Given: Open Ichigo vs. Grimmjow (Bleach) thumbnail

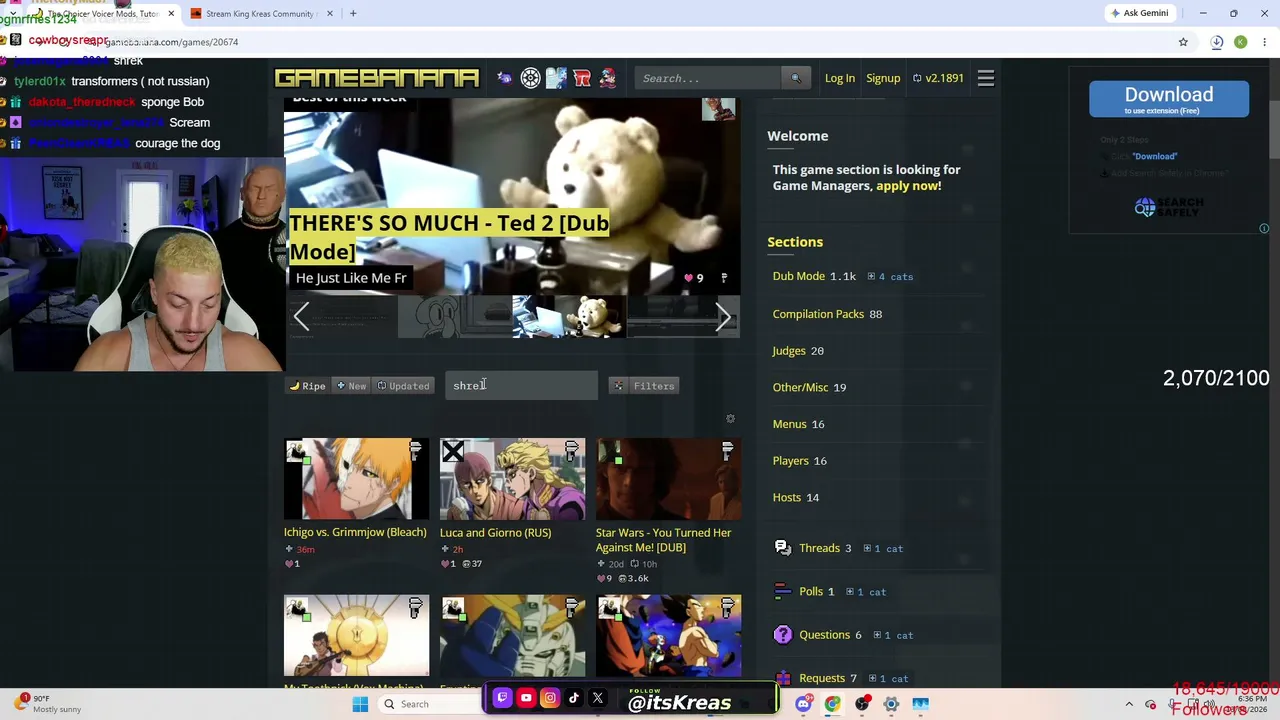Looking at the screenshot, I should 356,479.
